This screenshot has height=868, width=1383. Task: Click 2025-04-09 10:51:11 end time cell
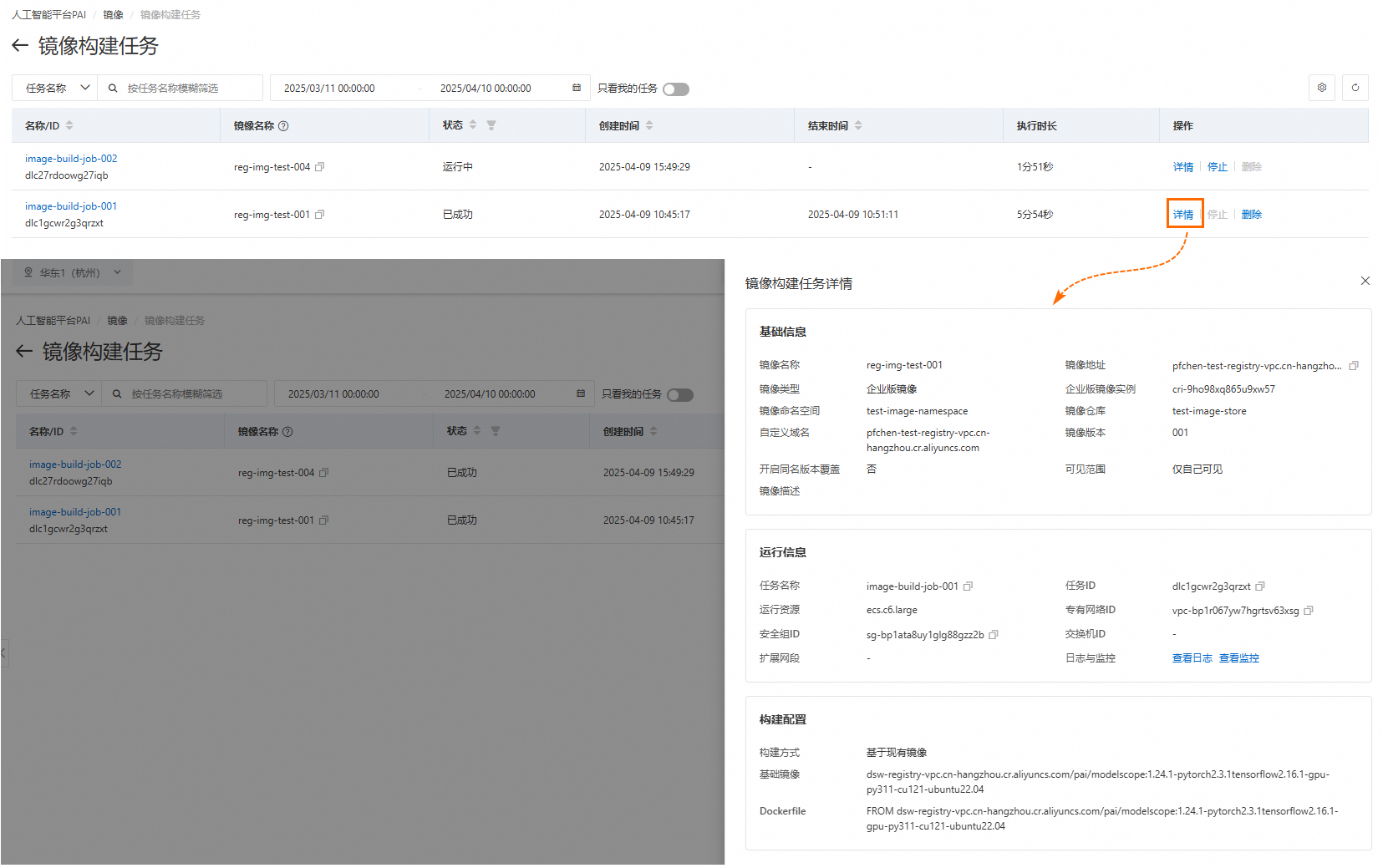coord(852,215)
